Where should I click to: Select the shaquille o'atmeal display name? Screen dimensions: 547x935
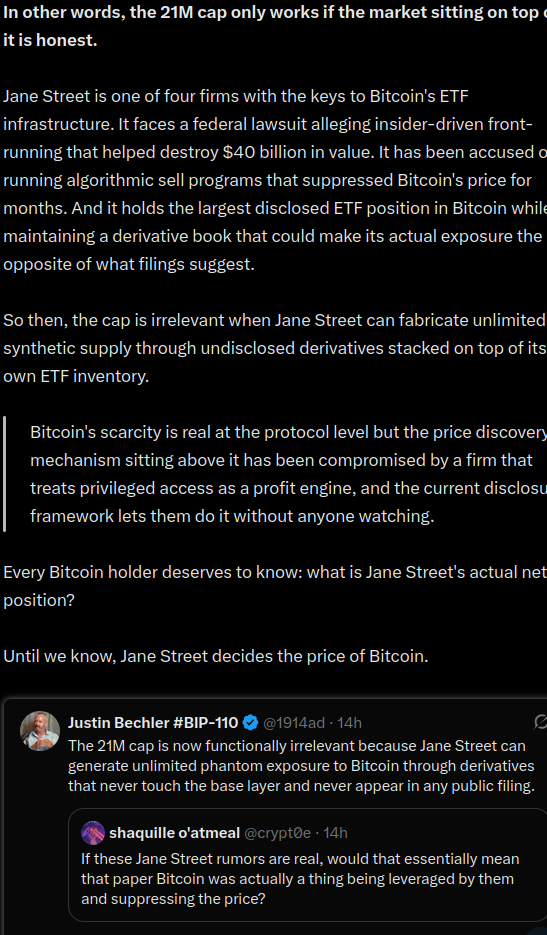[174, 832]
